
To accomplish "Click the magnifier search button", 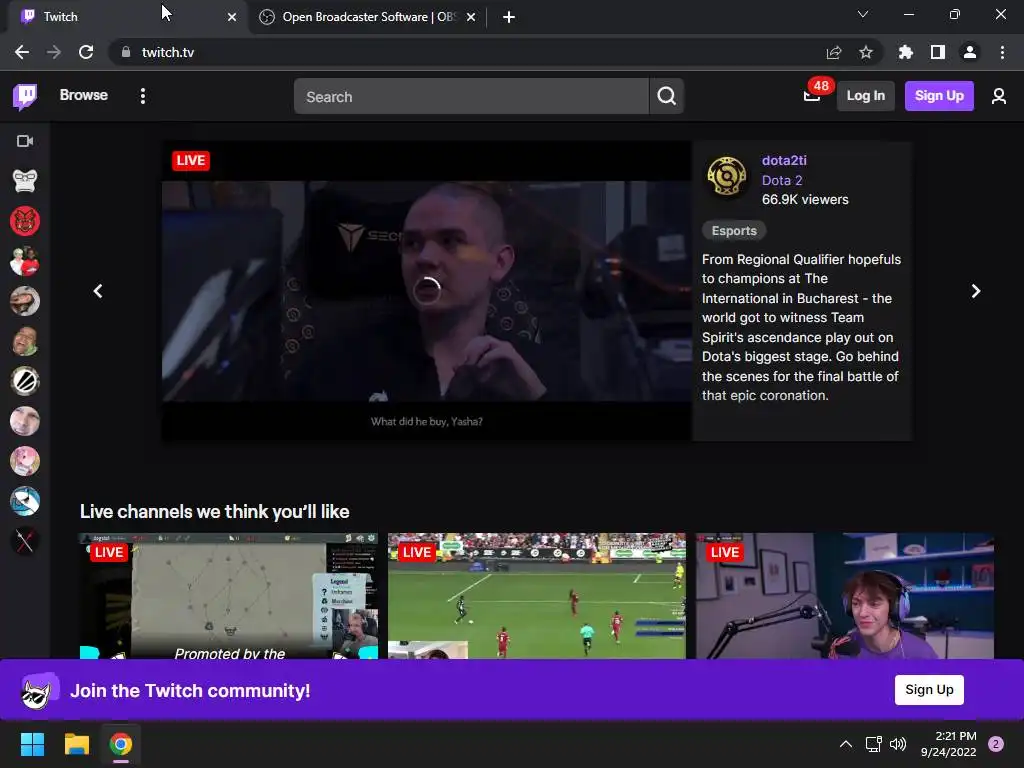I will click(666, 97).
